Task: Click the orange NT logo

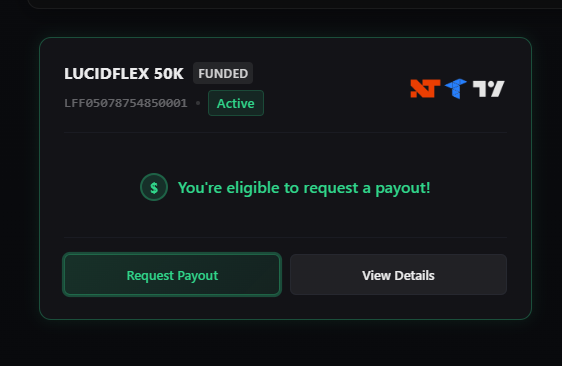Action: [x=425, y=89]
